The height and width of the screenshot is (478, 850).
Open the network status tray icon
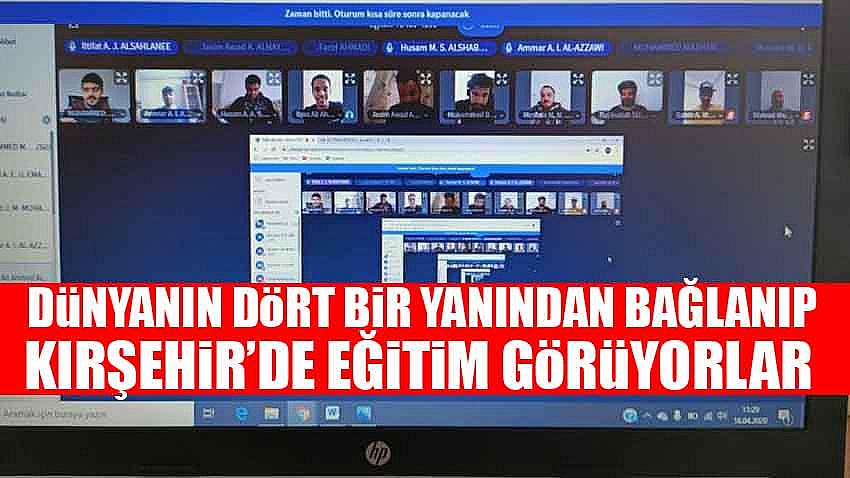click(708, 416)
